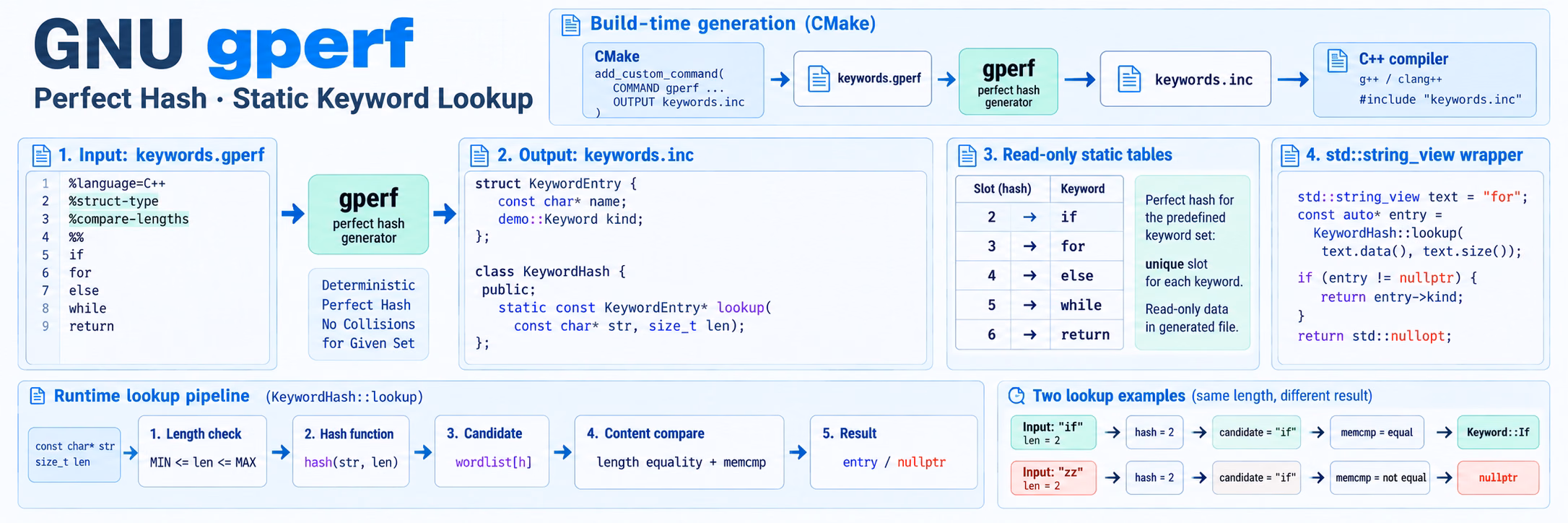Select the '1. Length check' pipeline step

coord(202,452)
